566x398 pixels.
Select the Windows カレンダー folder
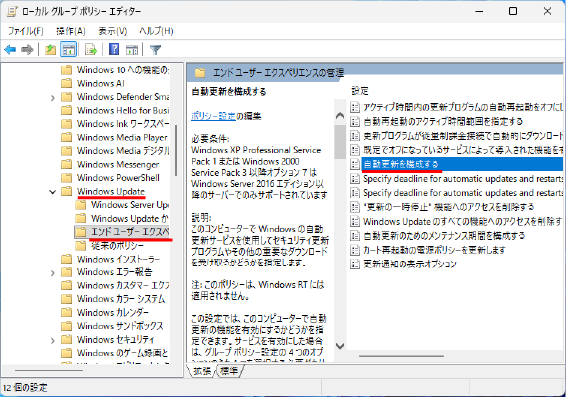point(113,312)
